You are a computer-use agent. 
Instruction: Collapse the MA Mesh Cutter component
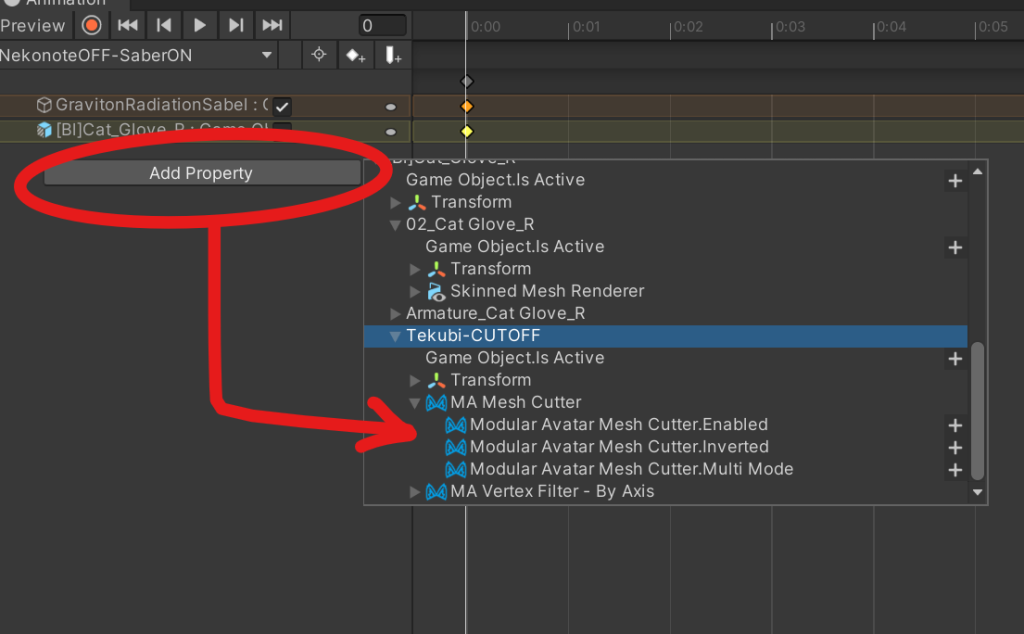tap(416, 403)
